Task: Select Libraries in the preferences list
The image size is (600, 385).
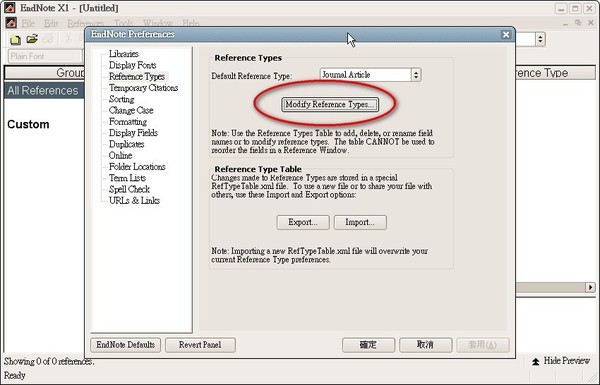Action: pos(124,54)
